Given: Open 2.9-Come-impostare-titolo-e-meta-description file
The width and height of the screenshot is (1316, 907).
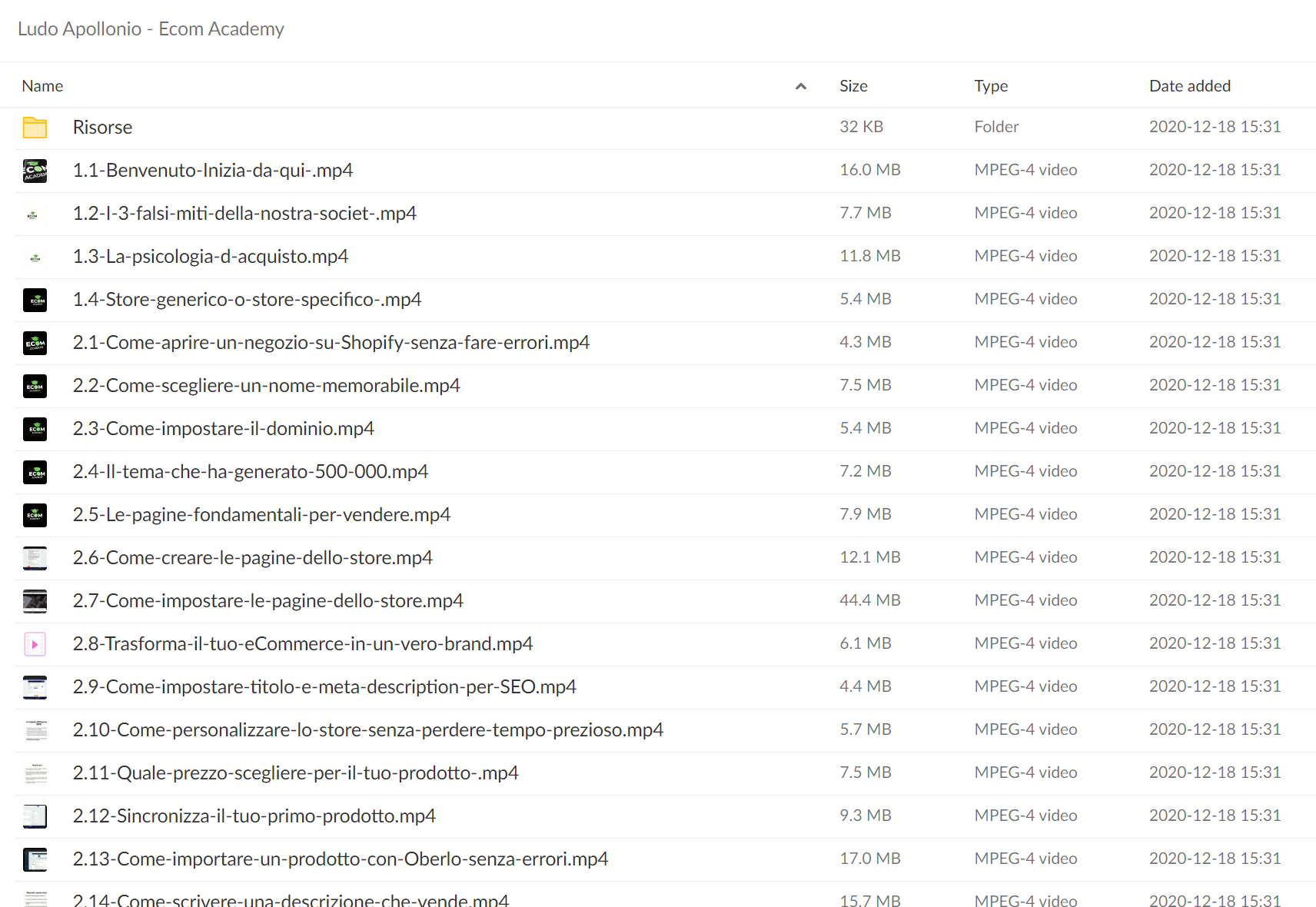Looking at the screenshot, I should click(x=324, y=686).
